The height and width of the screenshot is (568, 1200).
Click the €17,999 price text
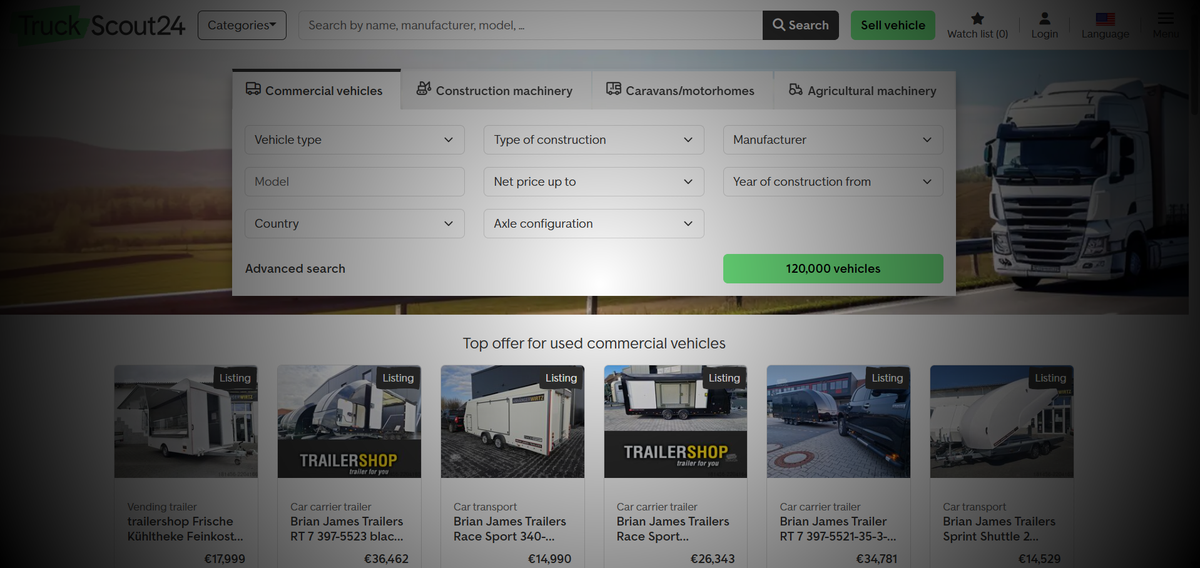click(x=224, y=559)
